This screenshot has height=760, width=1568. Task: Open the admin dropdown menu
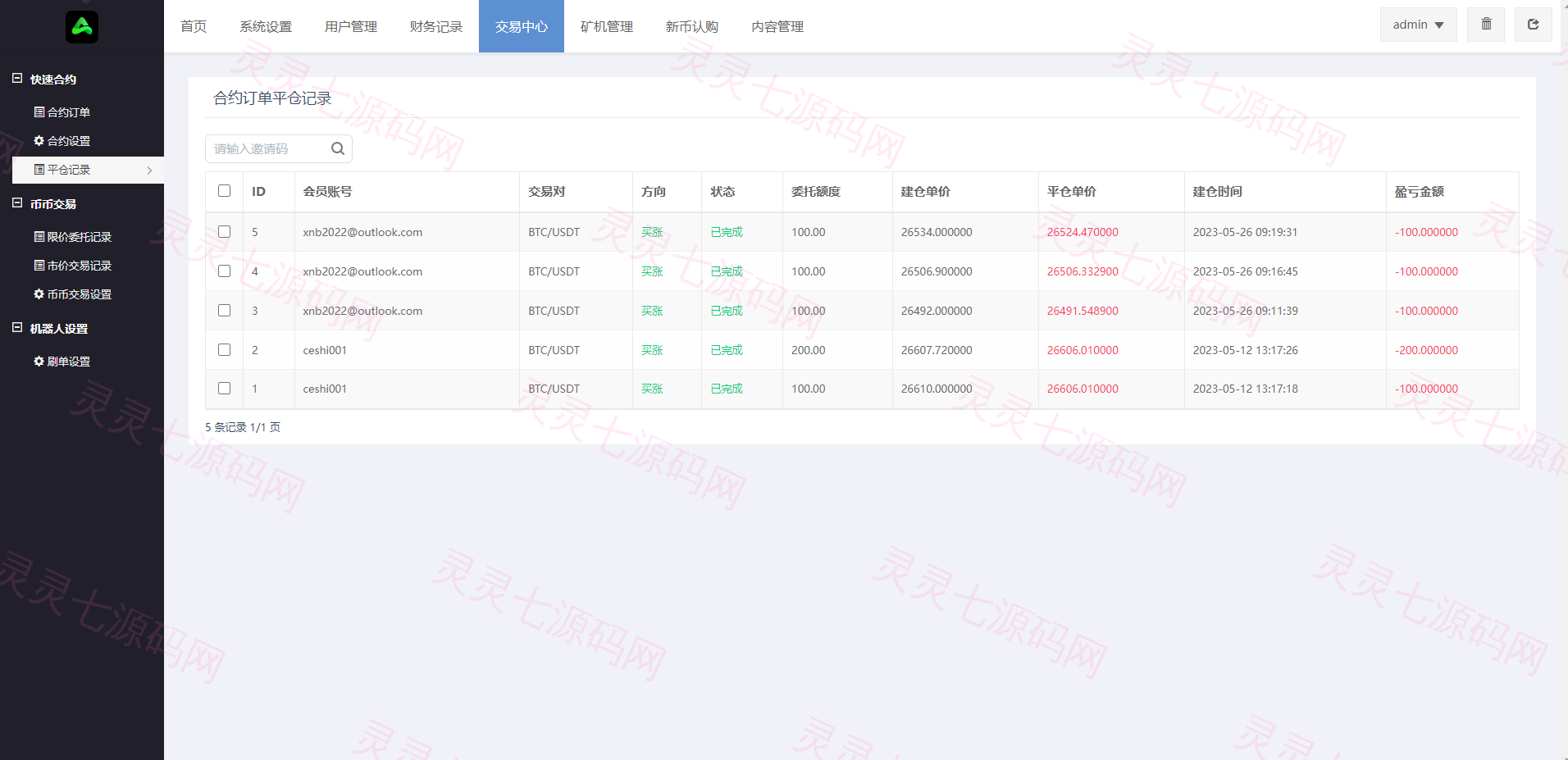tap(1418, 25)
